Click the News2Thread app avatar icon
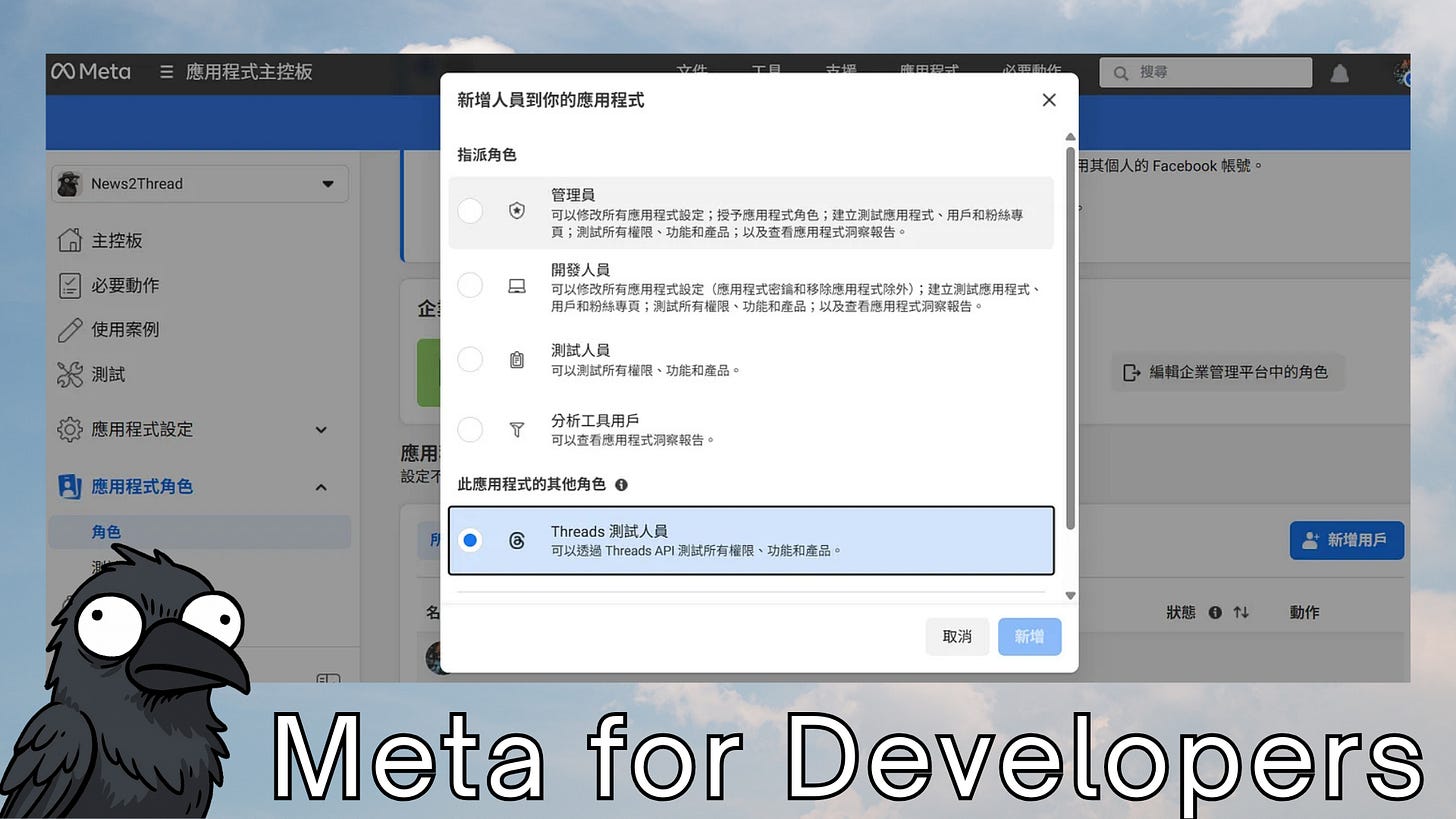This screenshot has height=819, width=1456. [69, 184]
